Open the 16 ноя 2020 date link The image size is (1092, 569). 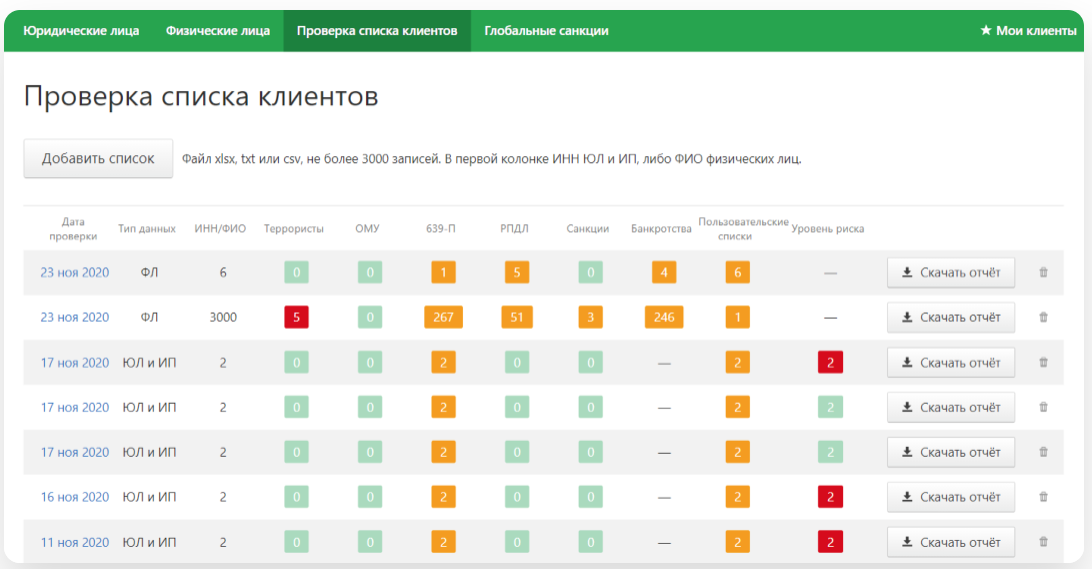[x=75, y=497]
